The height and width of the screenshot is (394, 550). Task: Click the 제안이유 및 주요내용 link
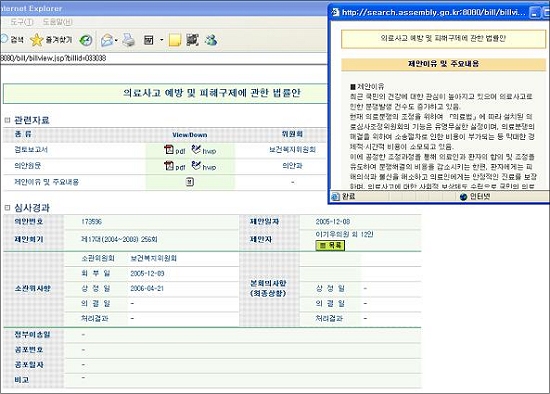pos(46,182)
